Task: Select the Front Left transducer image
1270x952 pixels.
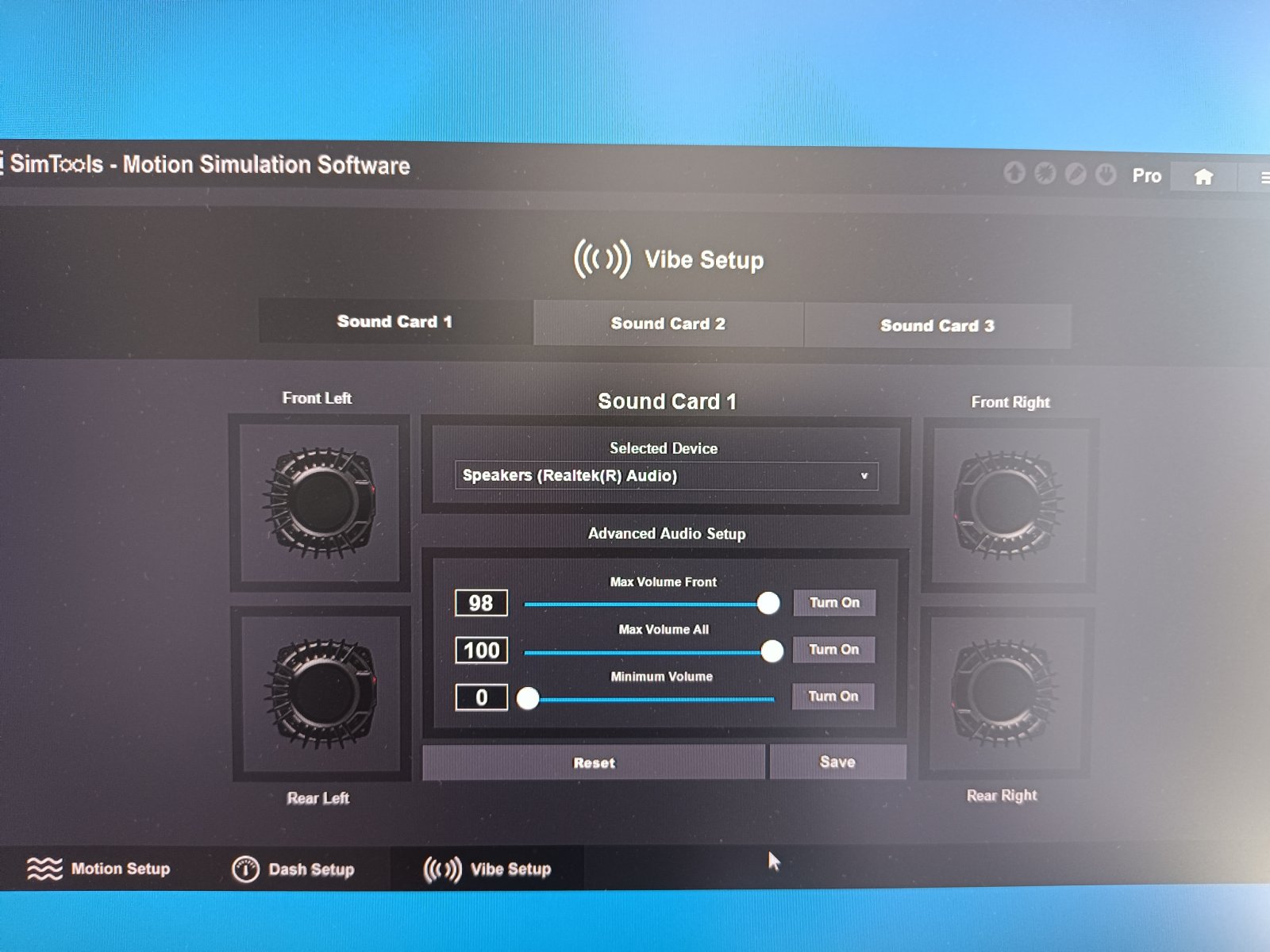Action: [x=320, y=503]
